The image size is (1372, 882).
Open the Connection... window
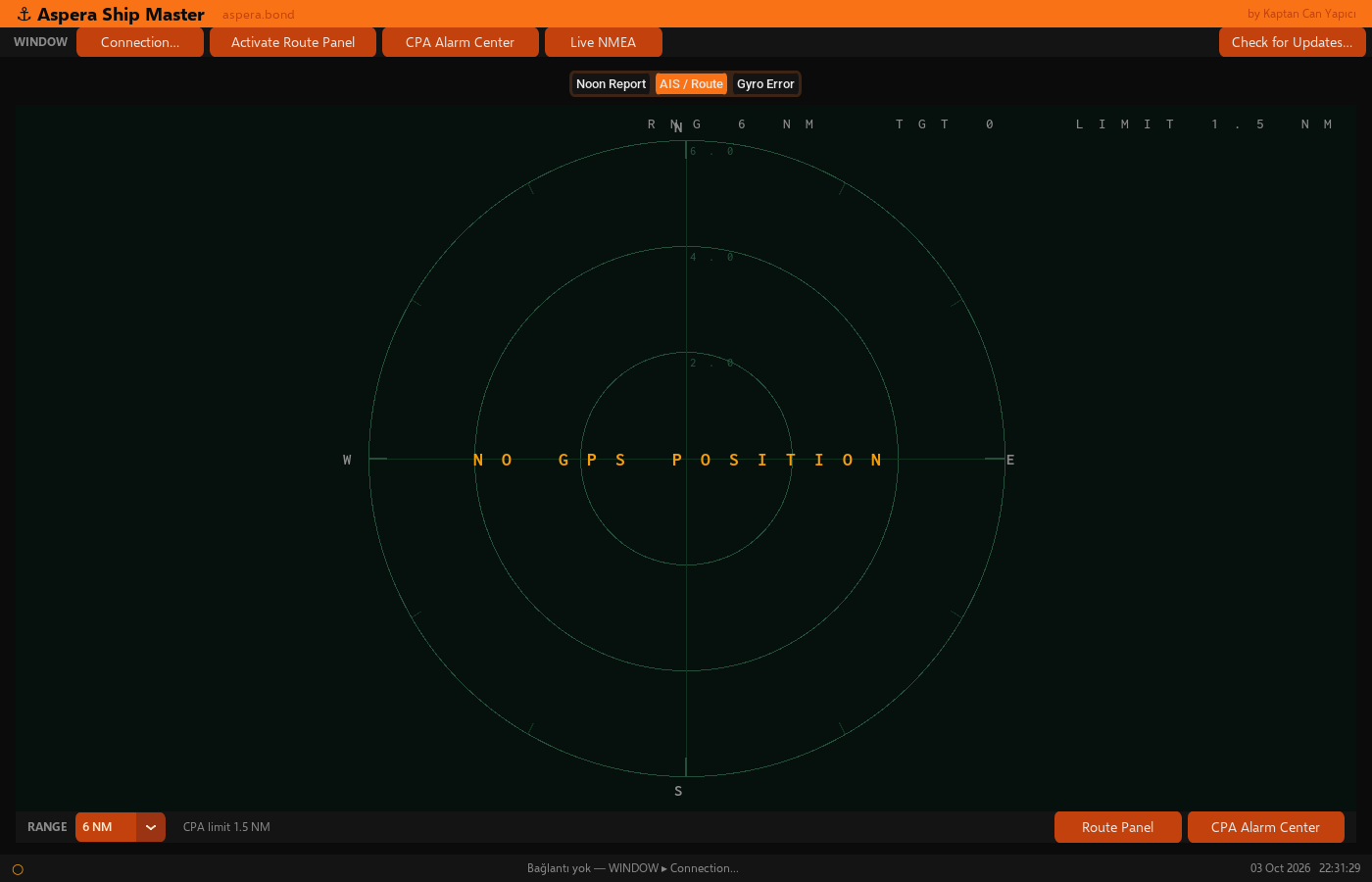(x=140, y=42)
